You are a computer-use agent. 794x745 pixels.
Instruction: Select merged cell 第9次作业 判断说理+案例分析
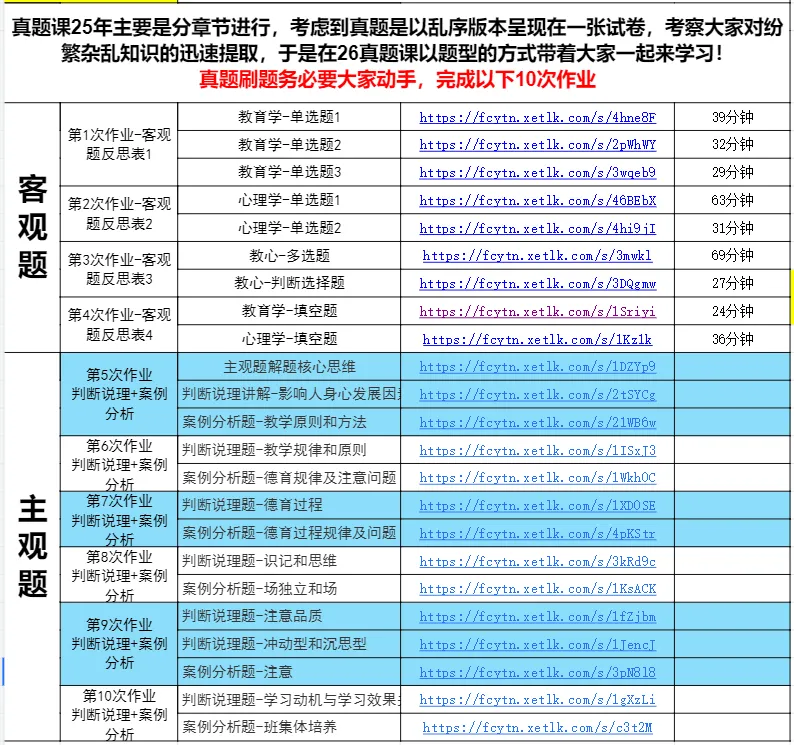click(x=119, y=644)
